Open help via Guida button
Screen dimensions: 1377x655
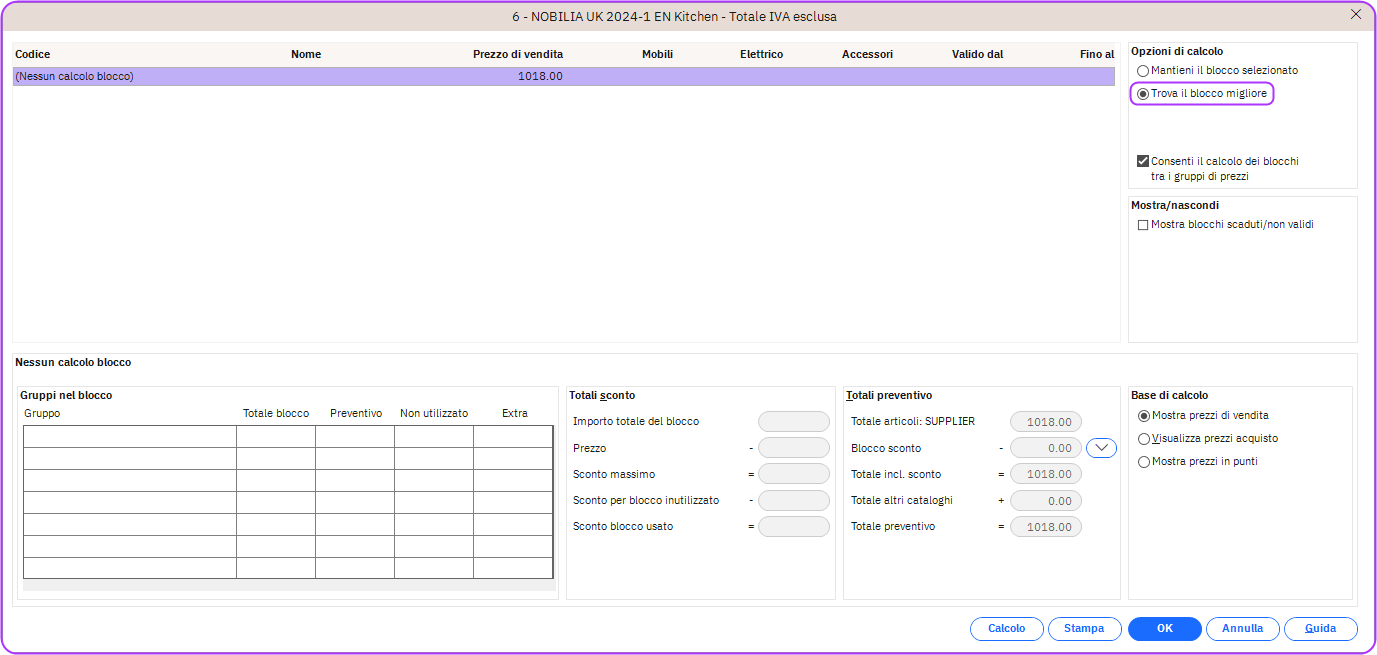tap(1320, 629)
